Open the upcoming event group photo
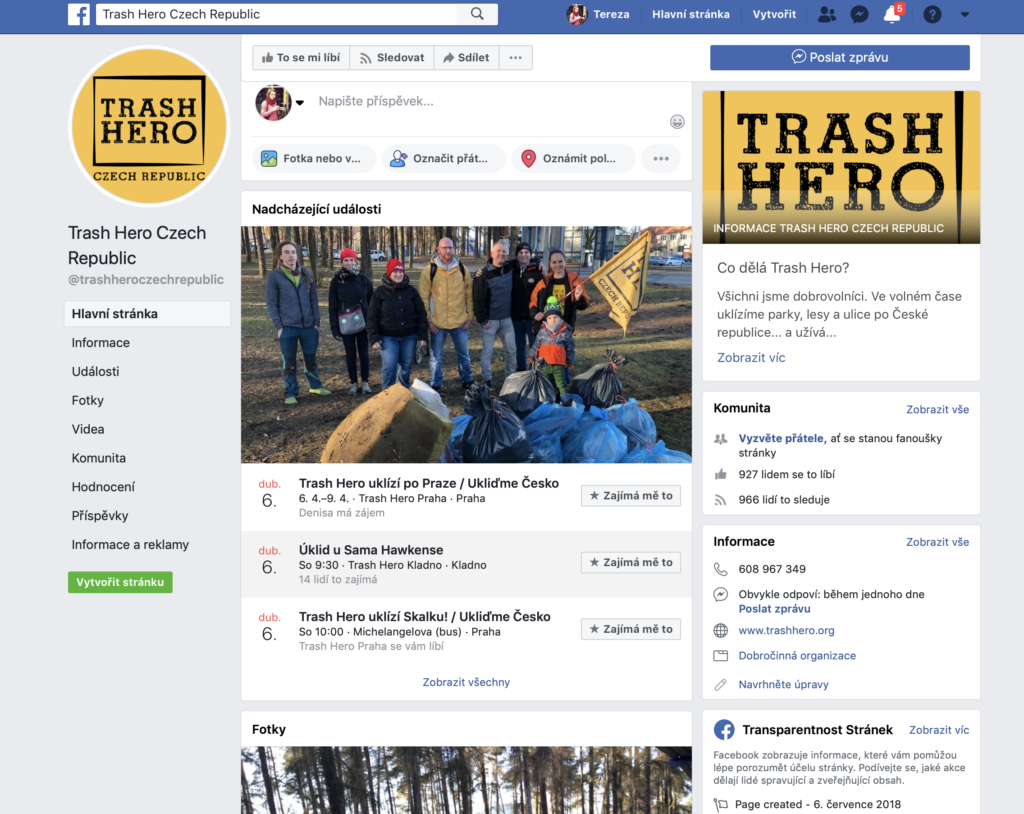Screen dimensions: 1024x814 point(466,344)
